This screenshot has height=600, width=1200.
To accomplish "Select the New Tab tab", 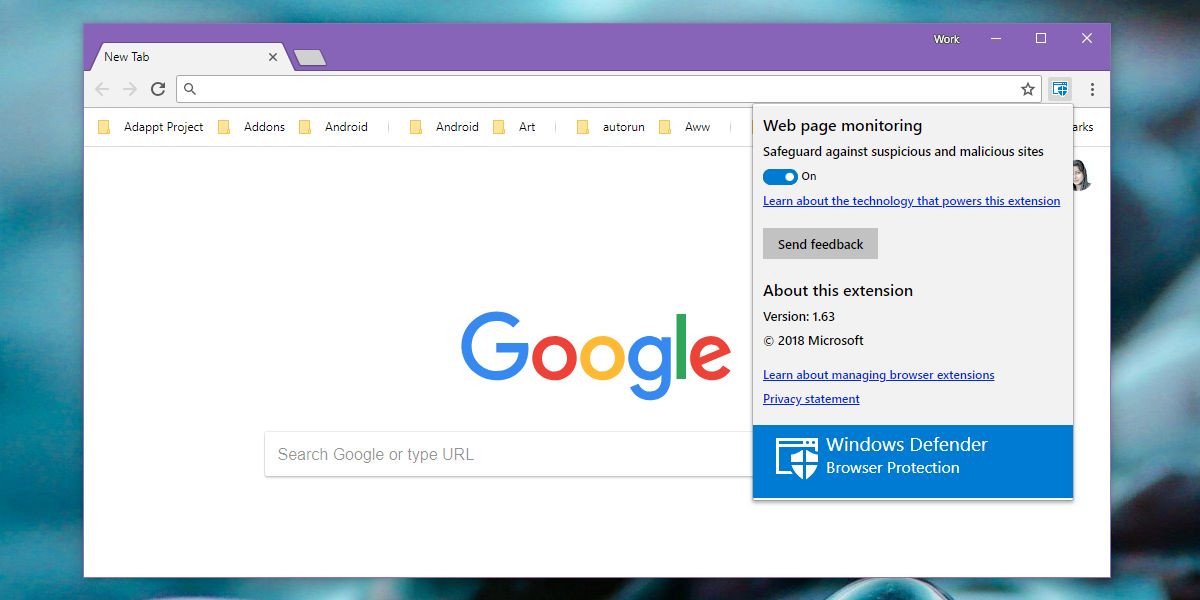I will [x=190, y=57].
